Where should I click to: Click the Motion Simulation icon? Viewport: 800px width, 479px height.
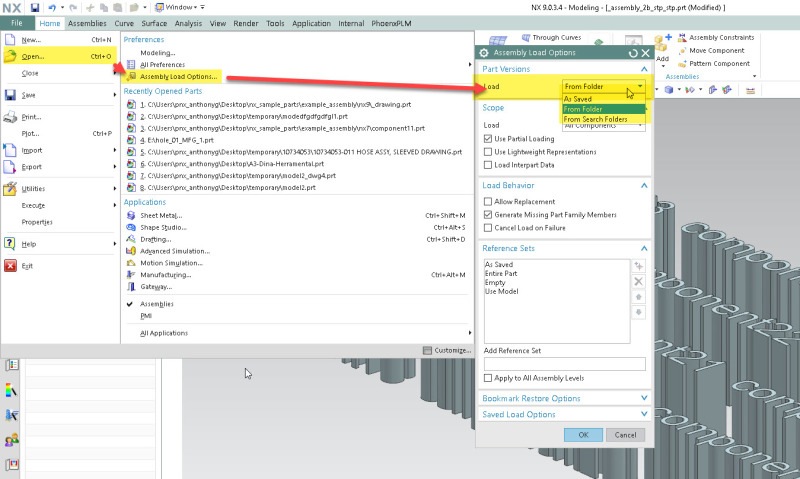[131, 263]
